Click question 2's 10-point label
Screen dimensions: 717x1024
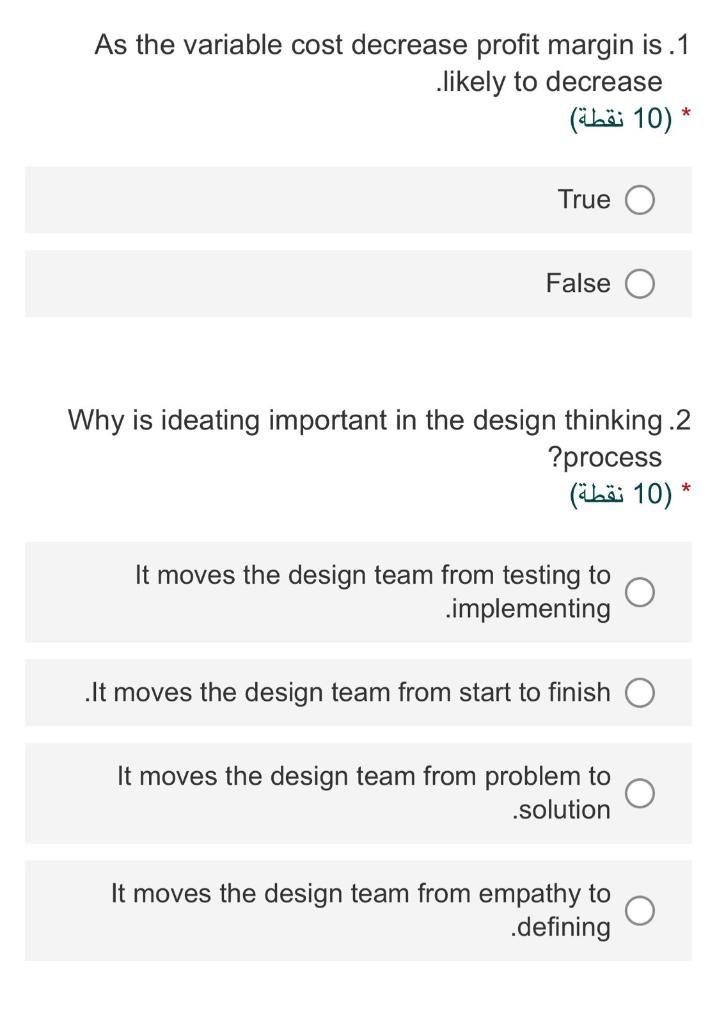click(619, 494)
